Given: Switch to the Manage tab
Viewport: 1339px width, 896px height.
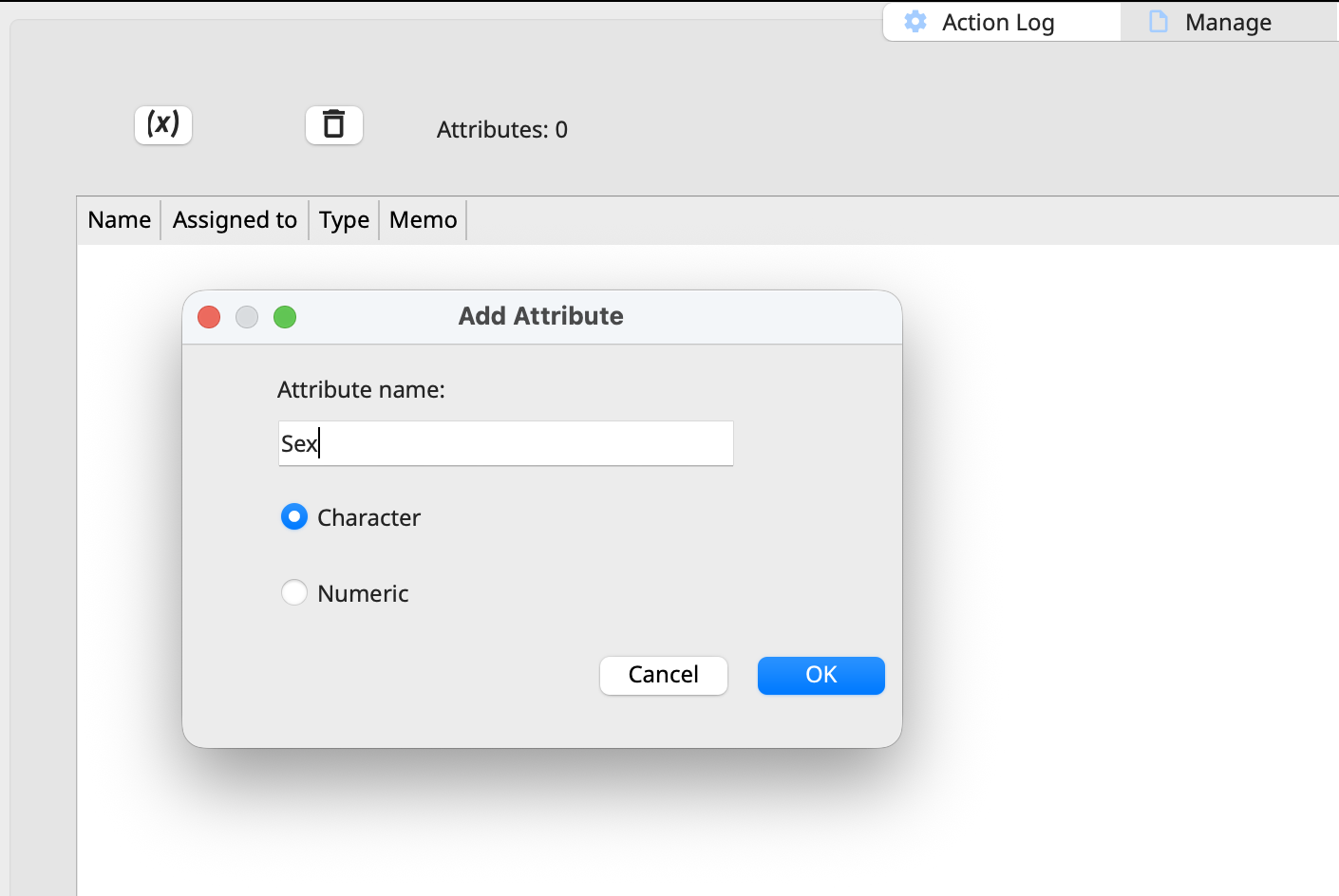Looking at the screenshot, I should click(x=1230, y=22).
